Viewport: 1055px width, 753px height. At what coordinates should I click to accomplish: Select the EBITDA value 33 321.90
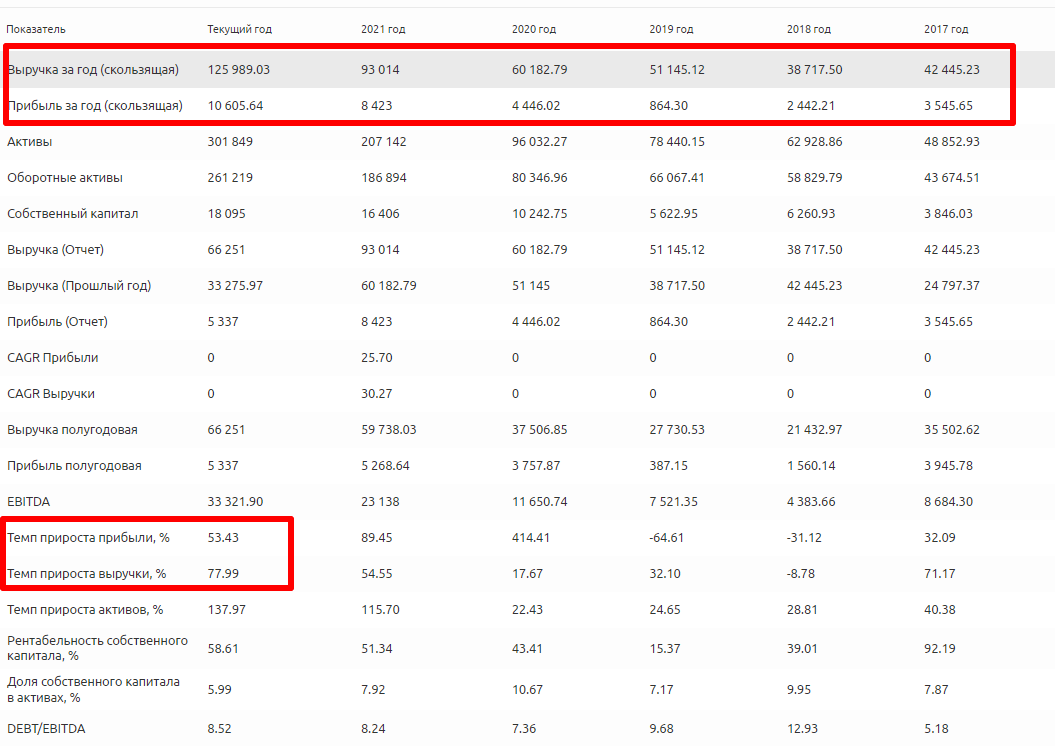236,502
